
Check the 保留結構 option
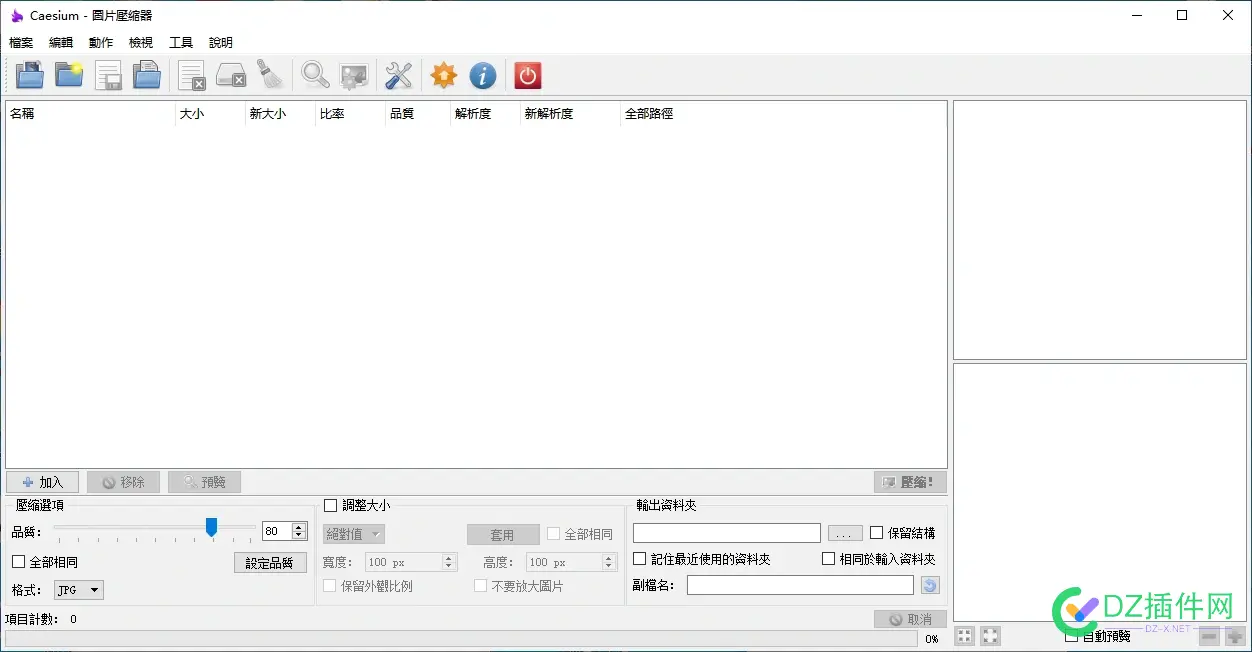click(877, 533)
